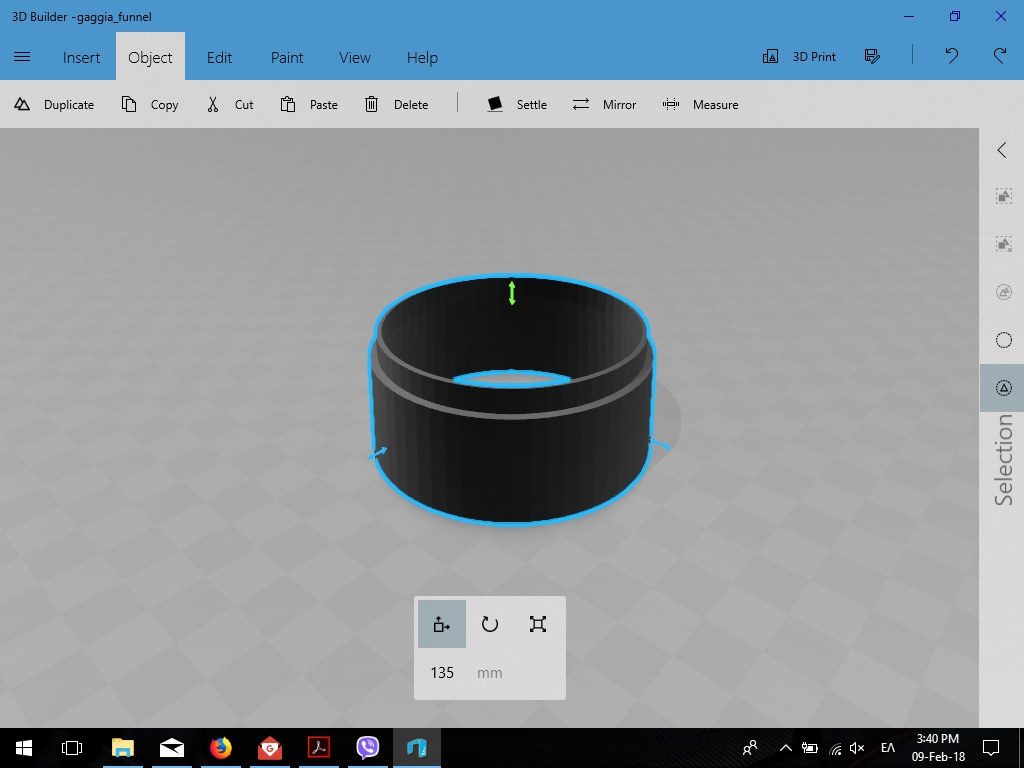Switch to the Scale mode icon
The image size is (1024, 768).
(538, 625)
